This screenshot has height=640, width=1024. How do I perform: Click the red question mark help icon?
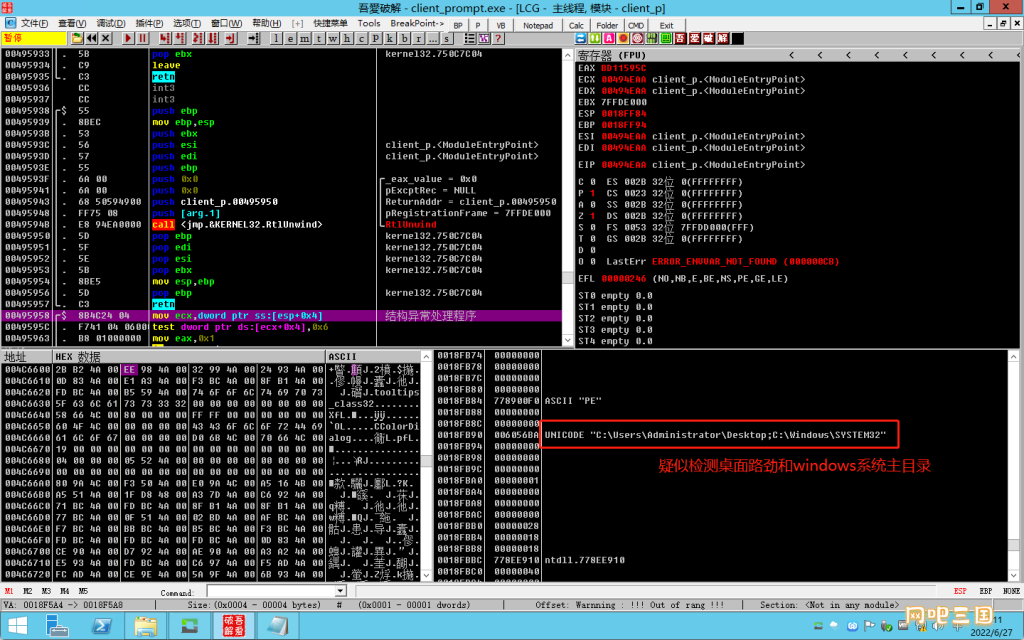pyautogui.click(x=498, y=39)
